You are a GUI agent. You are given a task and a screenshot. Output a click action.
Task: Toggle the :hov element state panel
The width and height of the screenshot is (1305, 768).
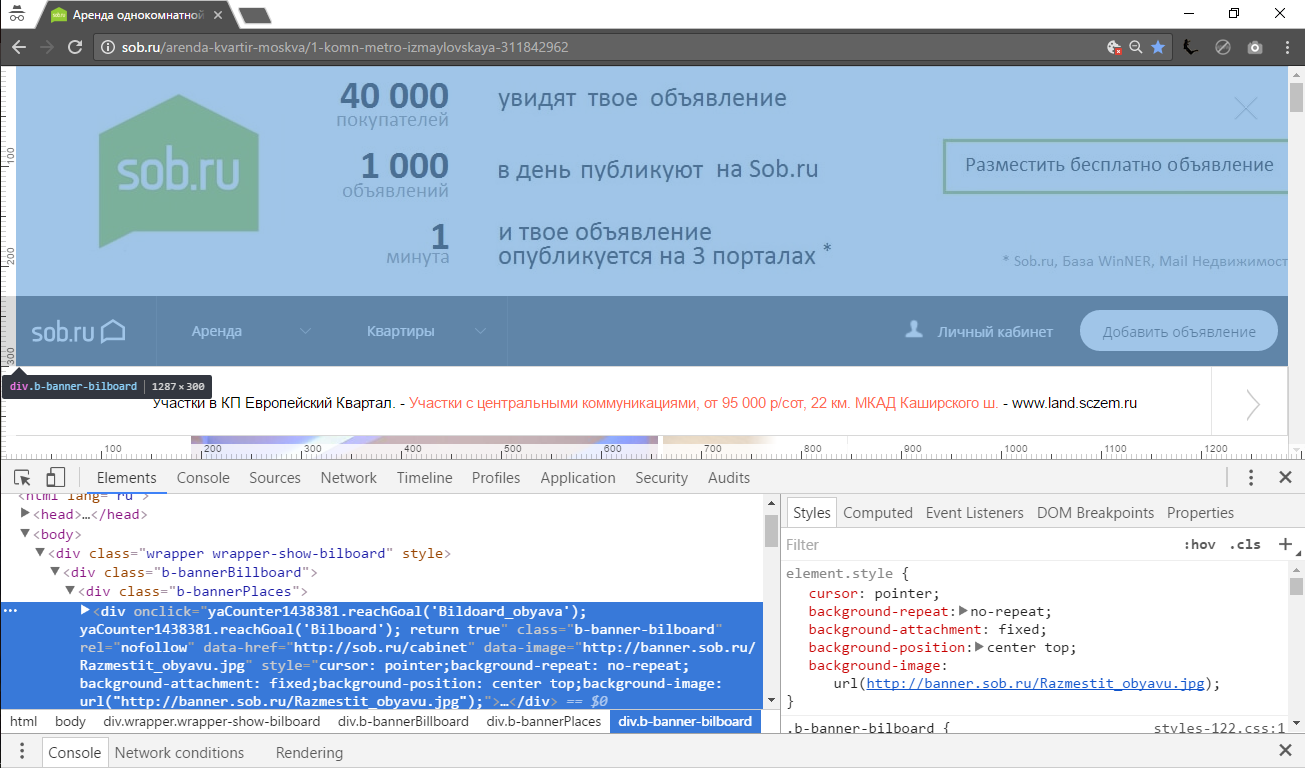click(x=1199, y=545)
